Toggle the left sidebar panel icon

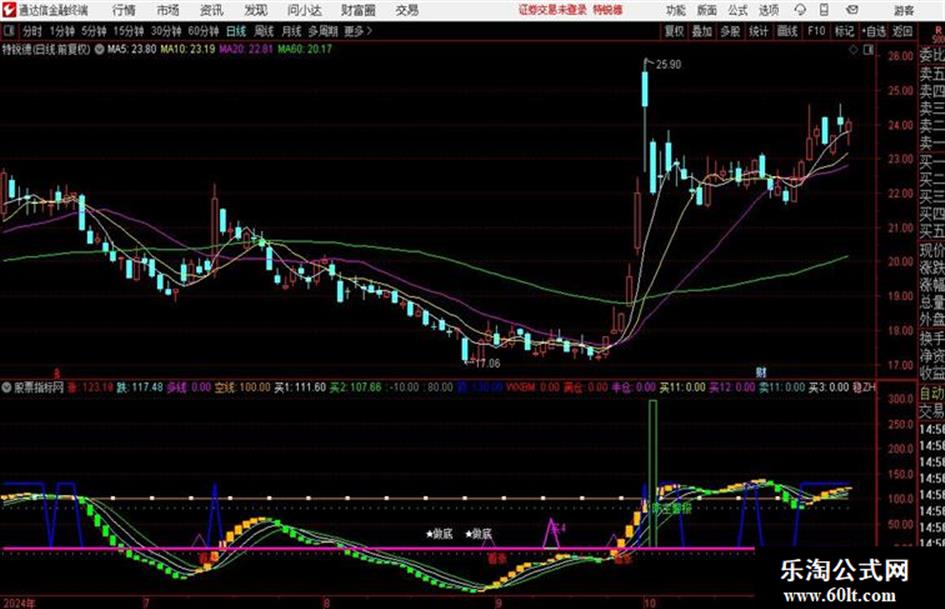9,31
